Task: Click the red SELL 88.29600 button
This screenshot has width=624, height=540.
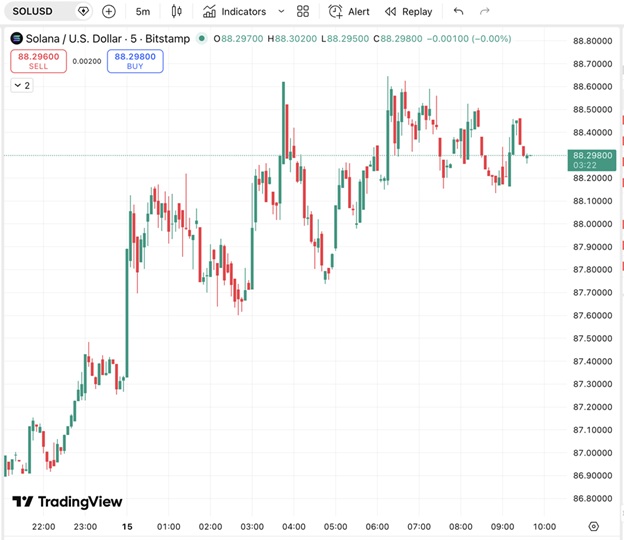Action: (35, 61)
